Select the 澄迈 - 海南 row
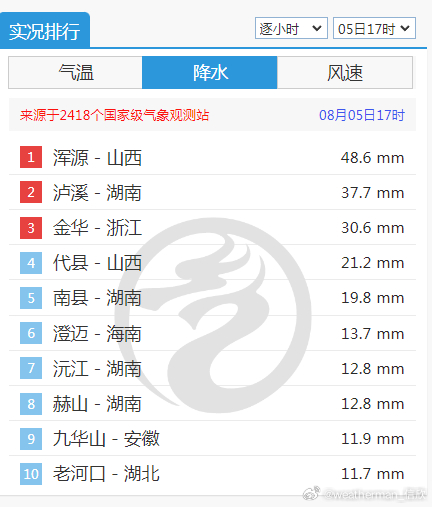432x507 pixels. tap(212, 333)
